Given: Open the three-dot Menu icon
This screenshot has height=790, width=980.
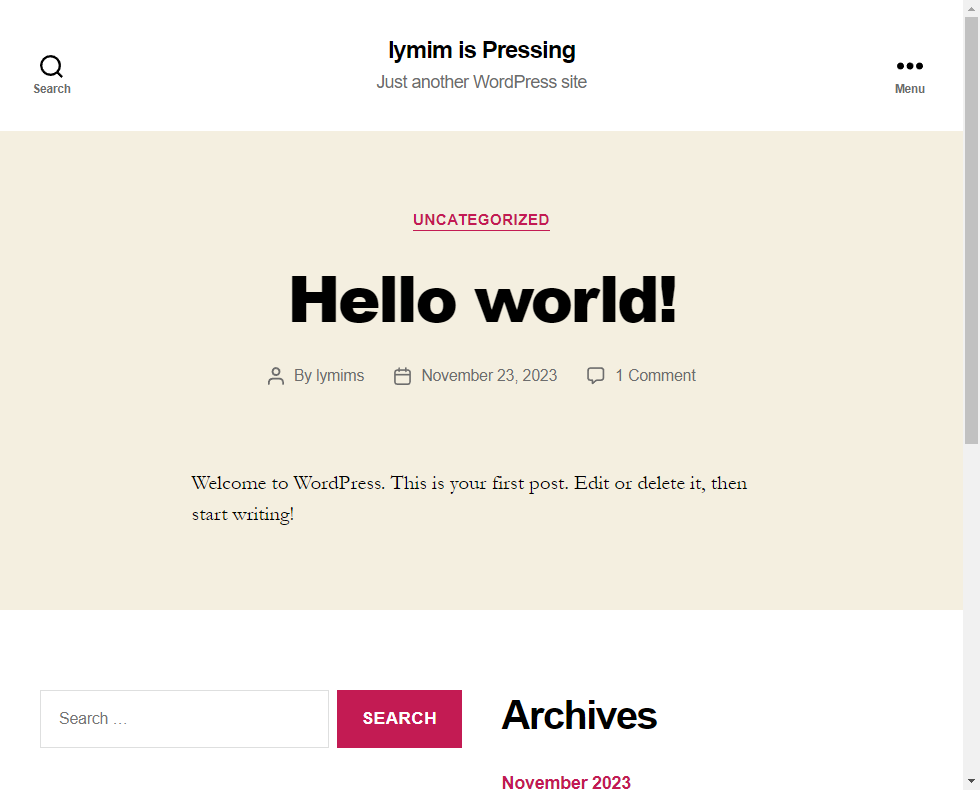Looking at the screenshot, I should 909,66.
